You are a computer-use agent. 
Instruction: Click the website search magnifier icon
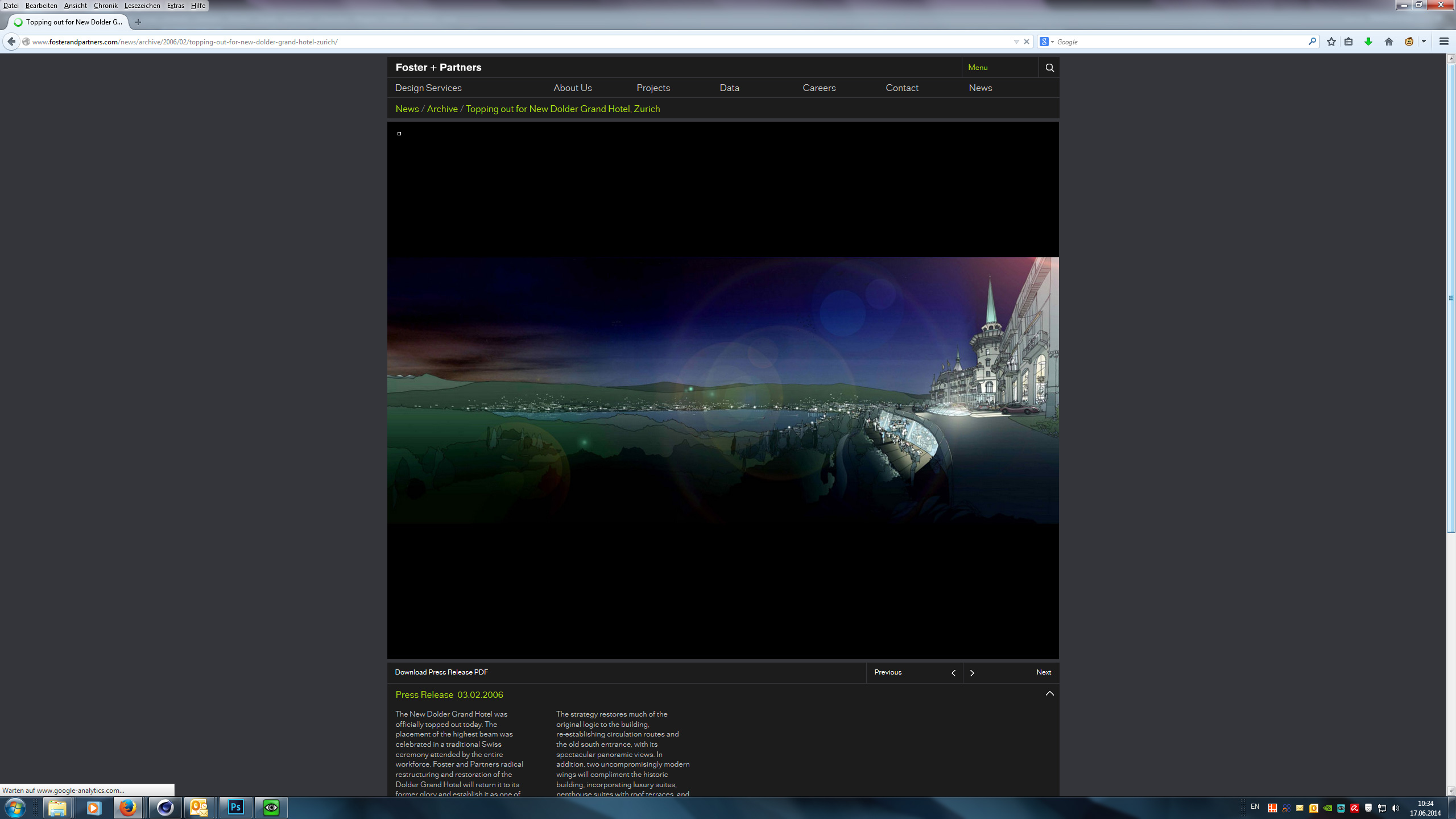point(1049,68)
